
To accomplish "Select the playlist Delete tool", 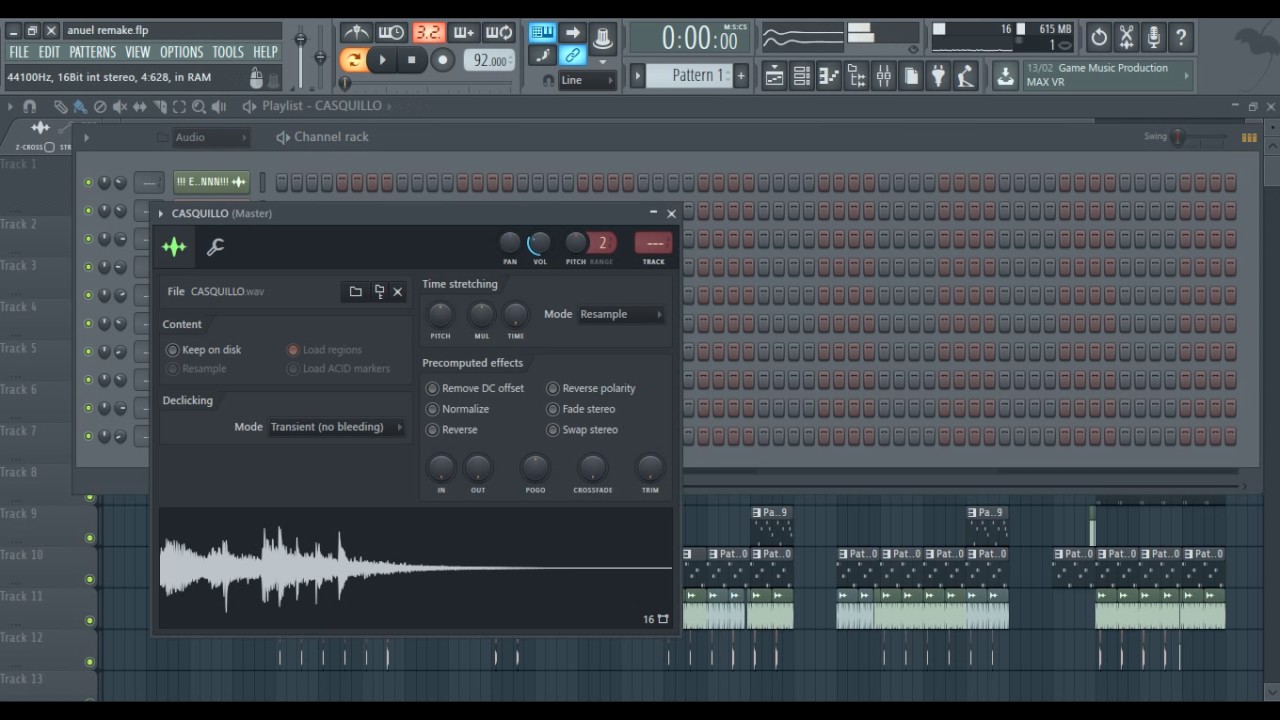I will coord(100,106).
